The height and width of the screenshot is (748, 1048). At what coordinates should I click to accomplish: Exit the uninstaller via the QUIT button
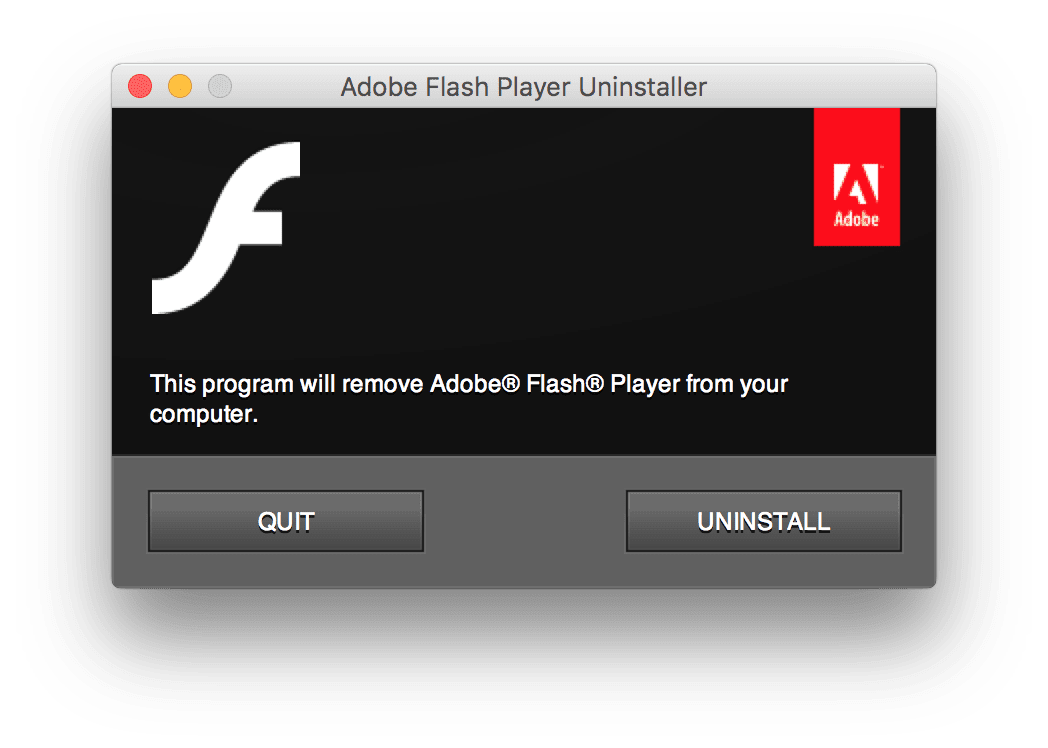point(286,521)
